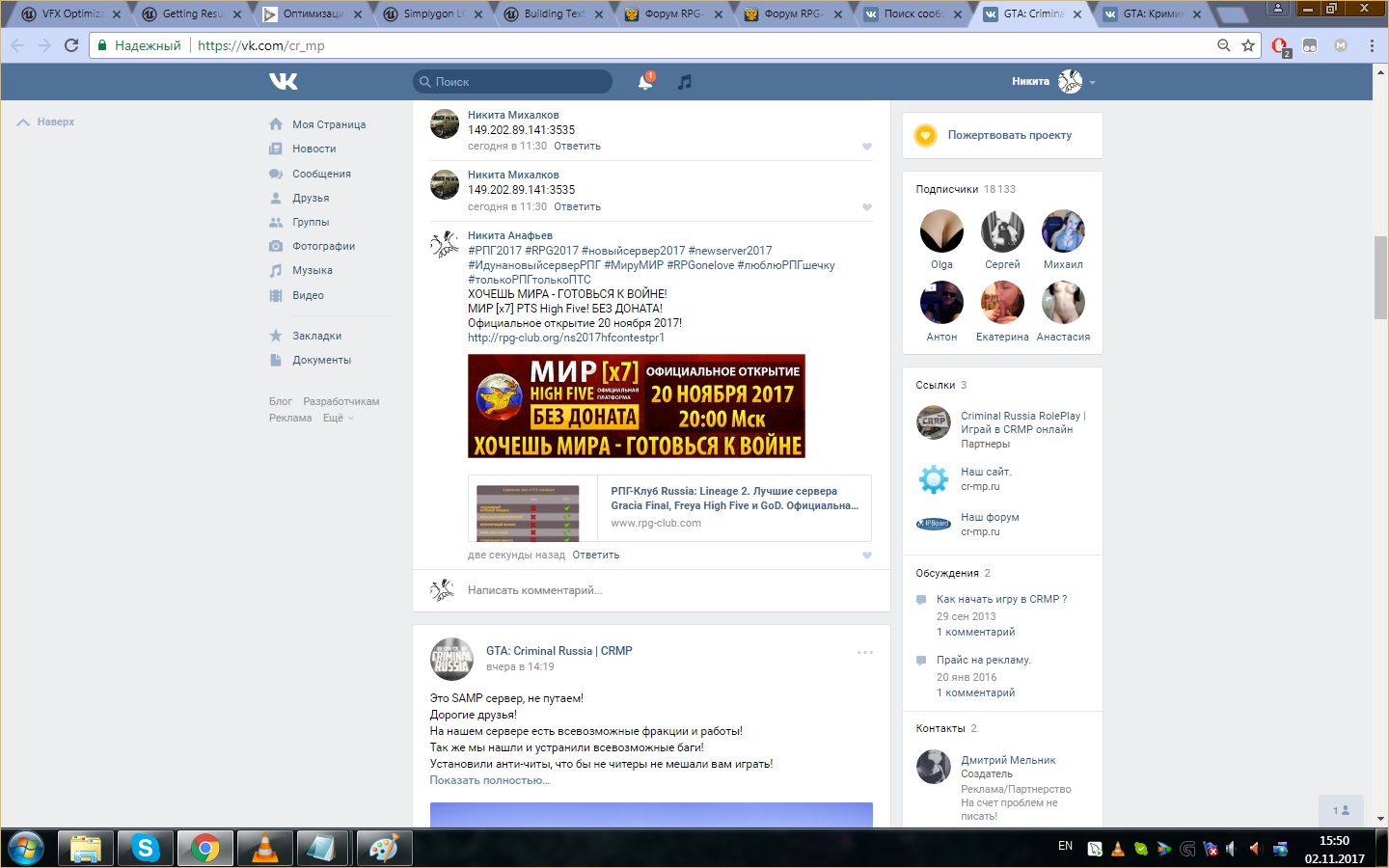1389x868 pixels.
Task: Open the РПГ-Клуб Russia link preview thumbnail
Action: click(x=529, y=512)
